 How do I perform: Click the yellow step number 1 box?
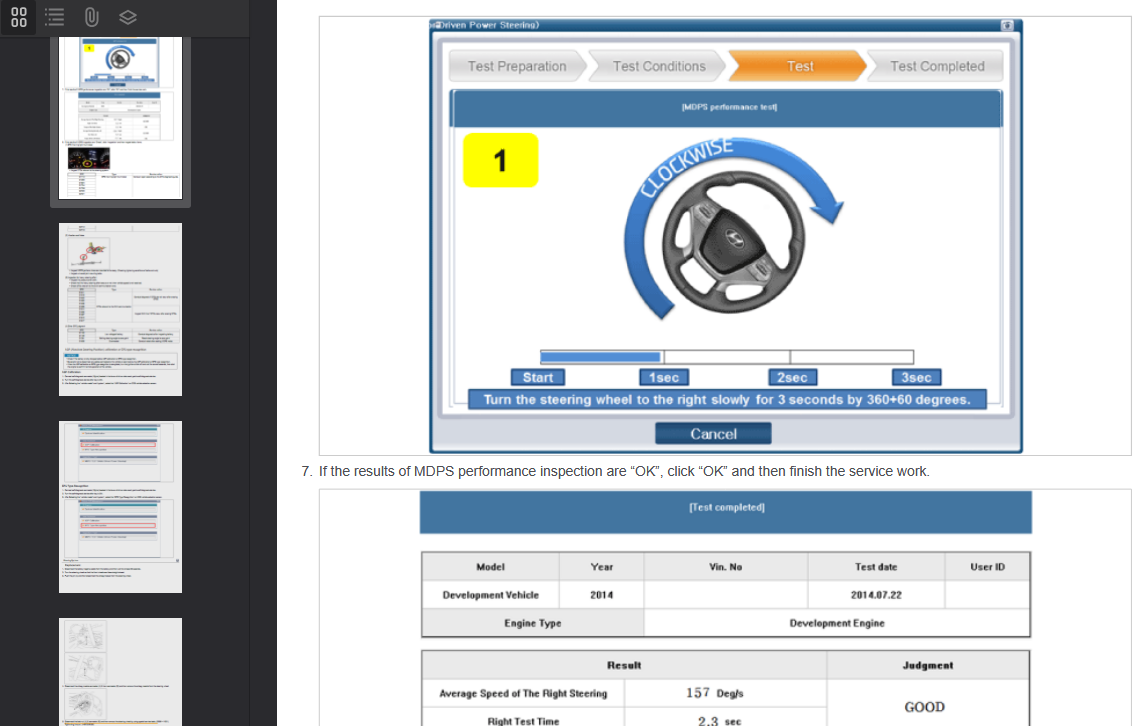(501, 160)
